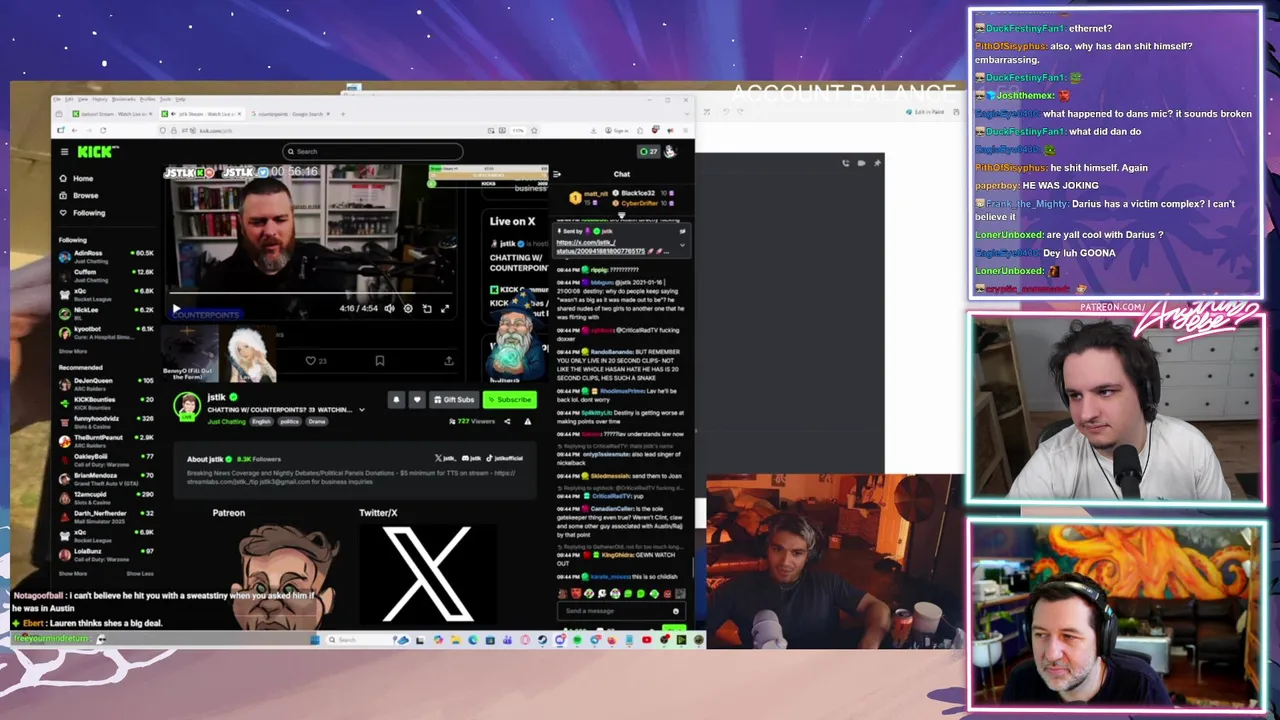
Task: Open the emote picker in chat box
Action: pyautogui.click(x=676, y=611)
